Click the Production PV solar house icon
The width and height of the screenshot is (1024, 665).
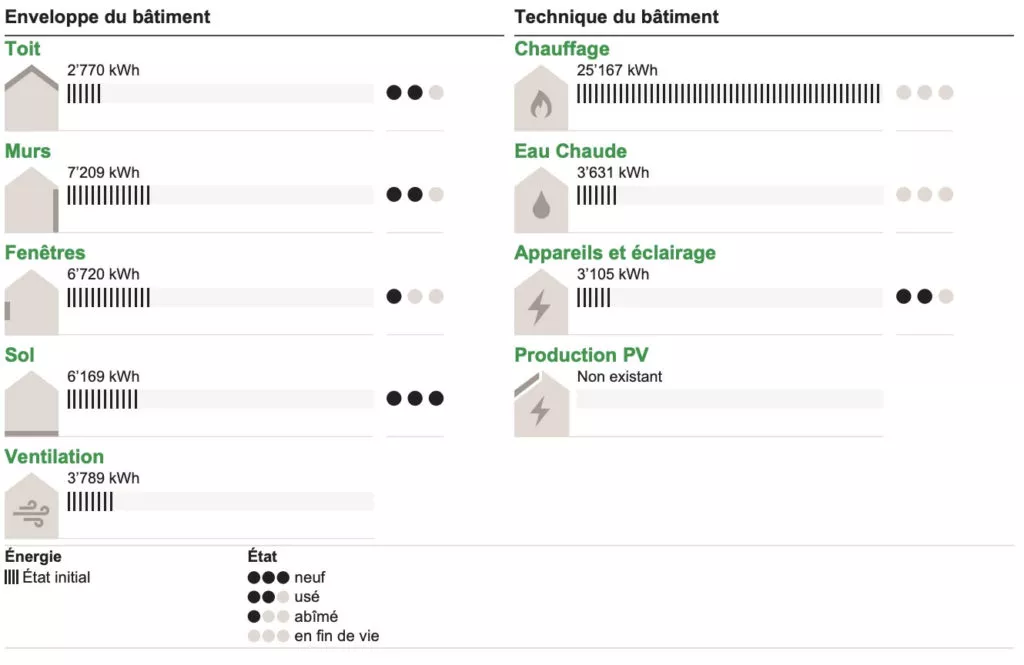pos(541,404)
